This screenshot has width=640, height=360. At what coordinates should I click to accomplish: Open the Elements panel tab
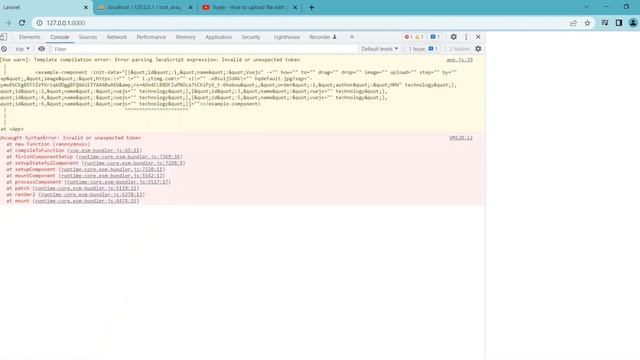30,37
